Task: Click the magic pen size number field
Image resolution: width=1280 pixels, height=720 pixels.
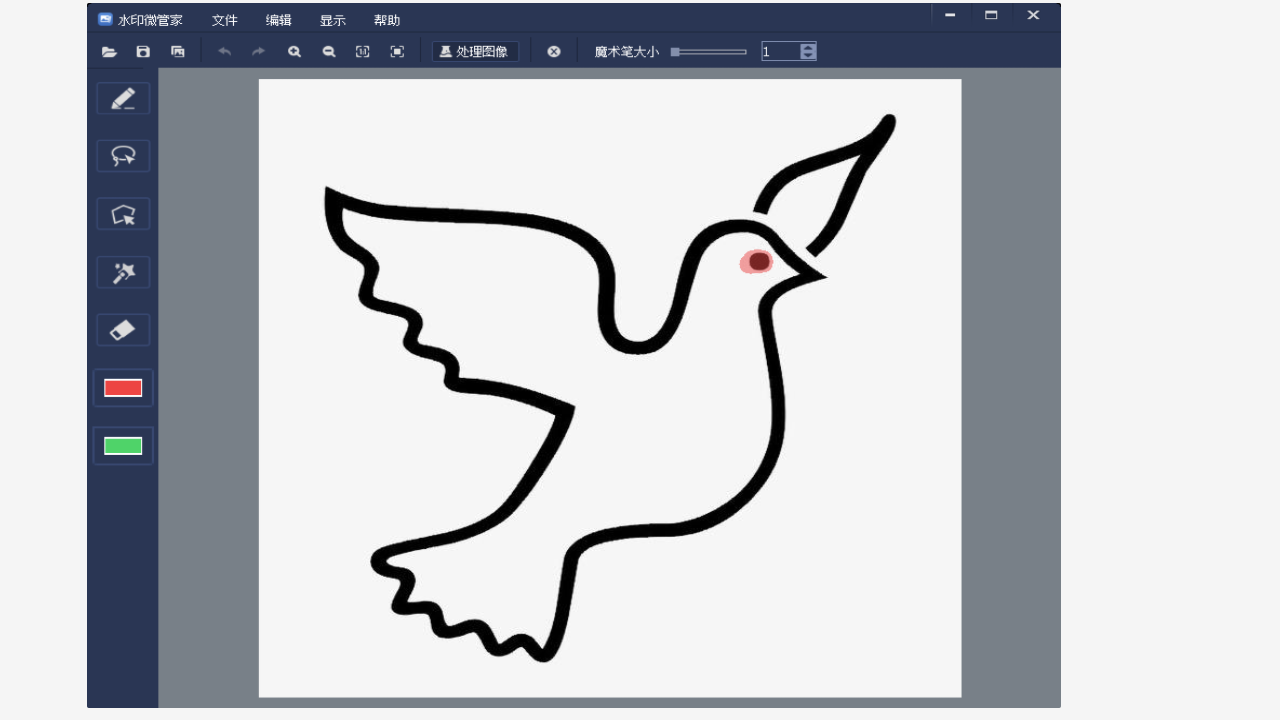Action: tap(780, 52)
